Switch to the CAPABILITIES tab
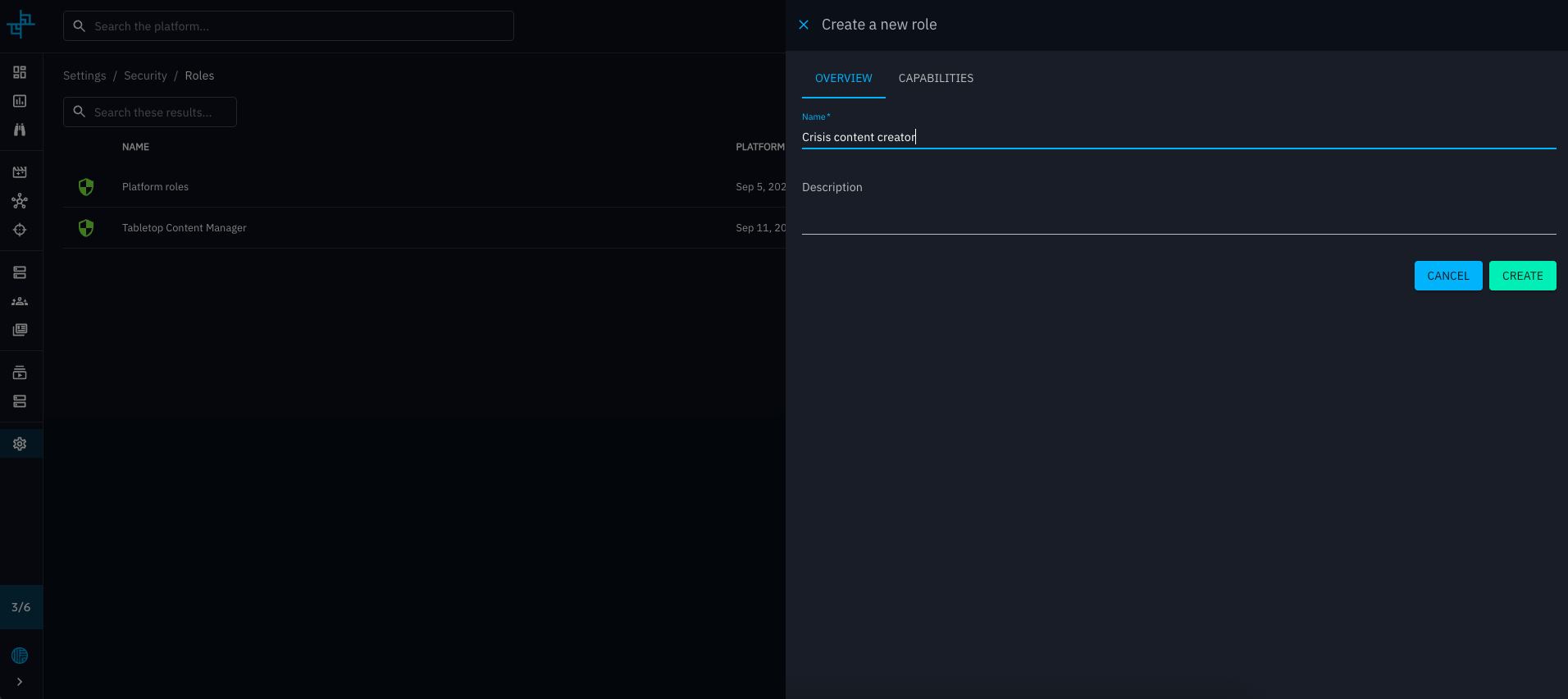Image resolution: width=1568 pixels, height=699 pixels. coord(936,78)
